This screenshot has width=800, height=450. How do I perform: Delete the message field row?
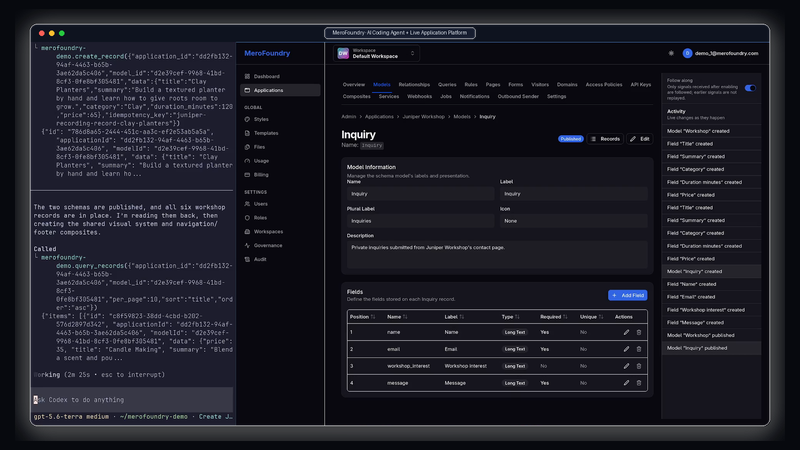(639, 383)
